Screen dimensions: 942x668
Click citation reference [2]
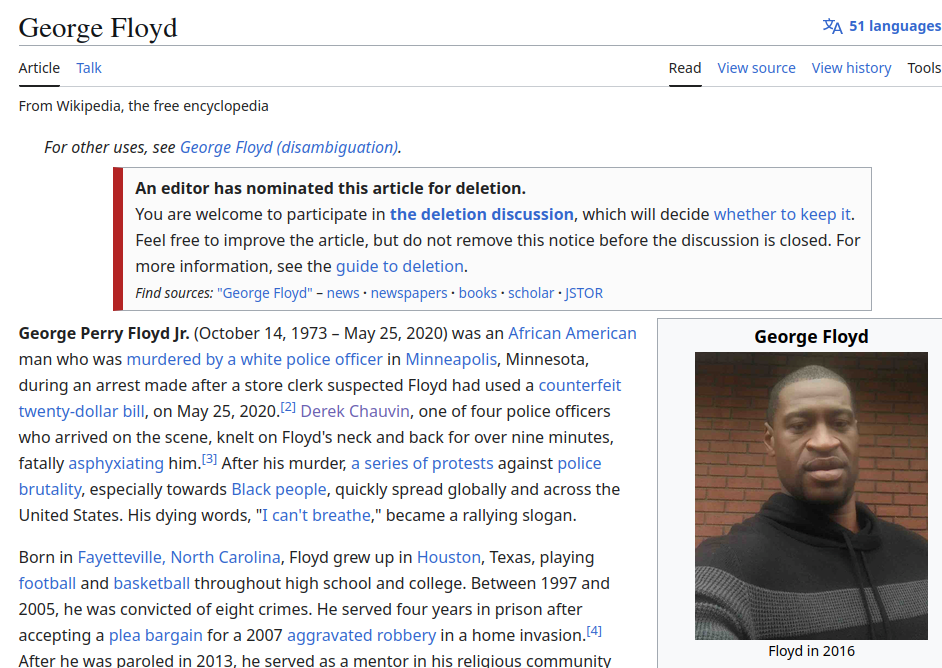288,407
